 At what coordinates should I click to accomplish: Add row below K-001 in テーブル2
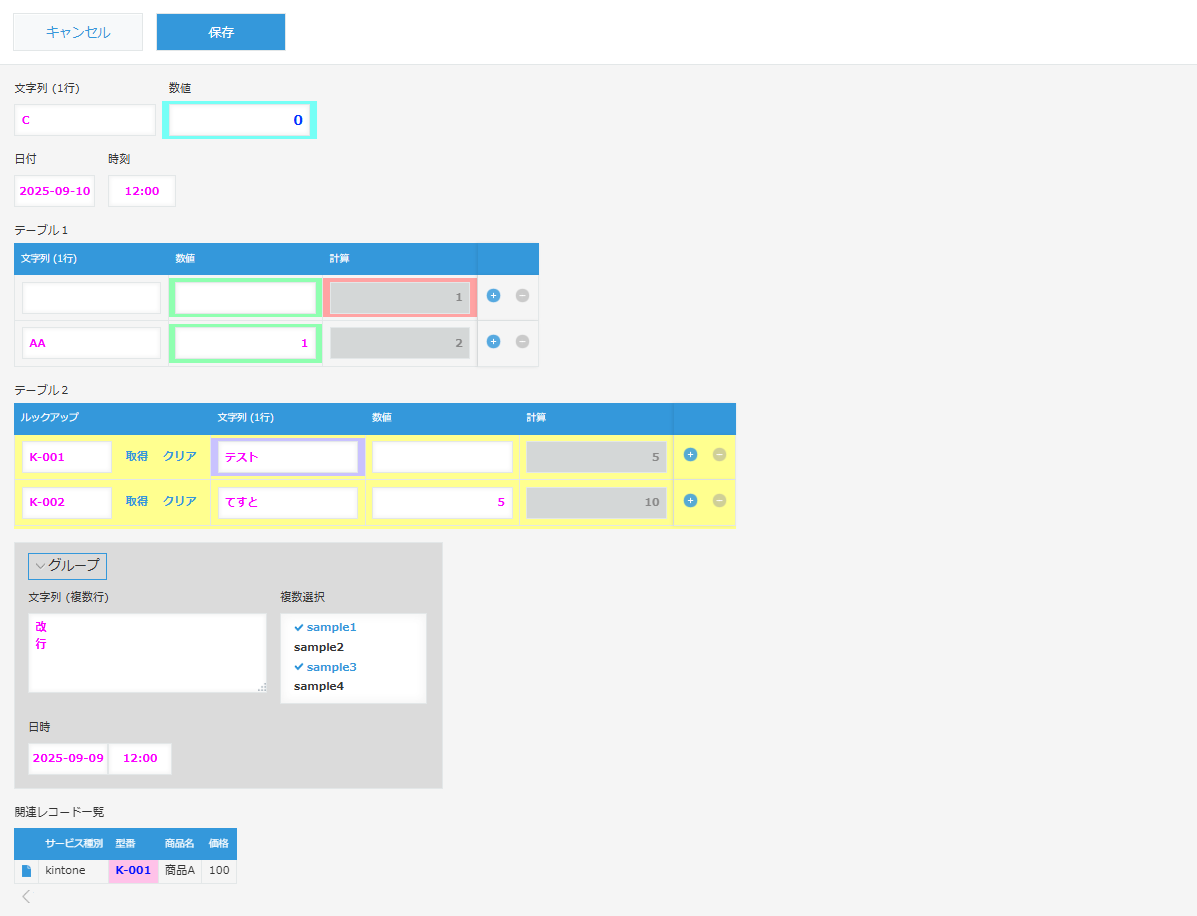tap(690, 455)
